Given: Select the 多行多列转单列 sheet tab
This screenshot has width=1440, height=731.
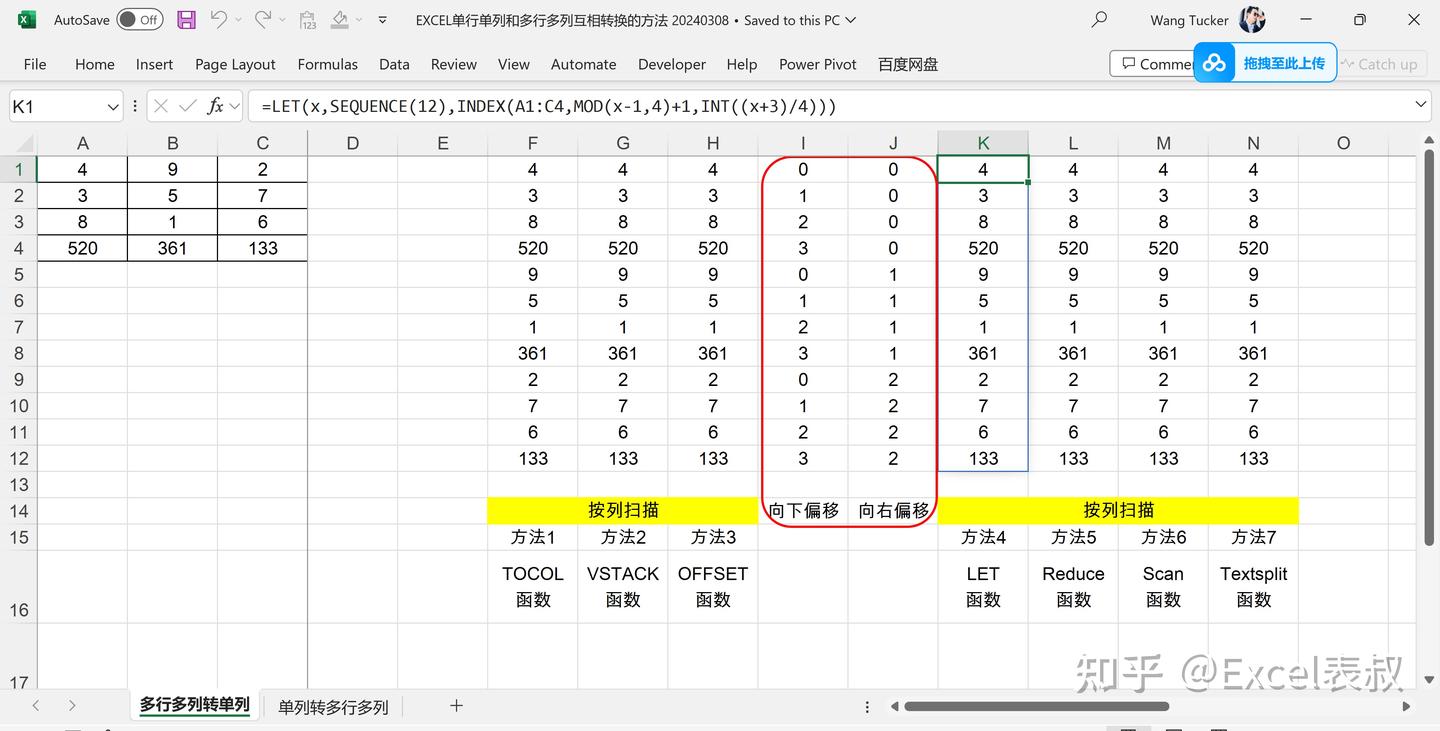Looking at the screenshot, I should [x=195, y=705].
